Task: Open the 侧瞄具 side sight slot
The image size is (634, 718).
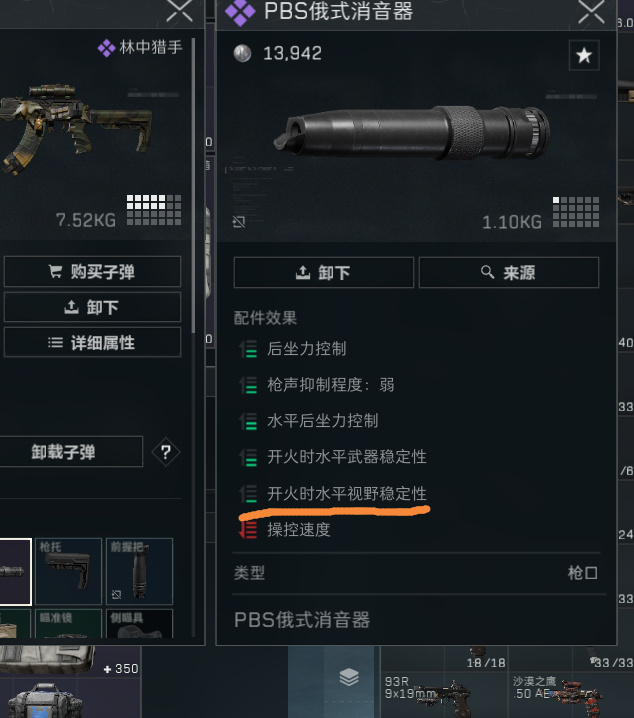Action: 140,623
